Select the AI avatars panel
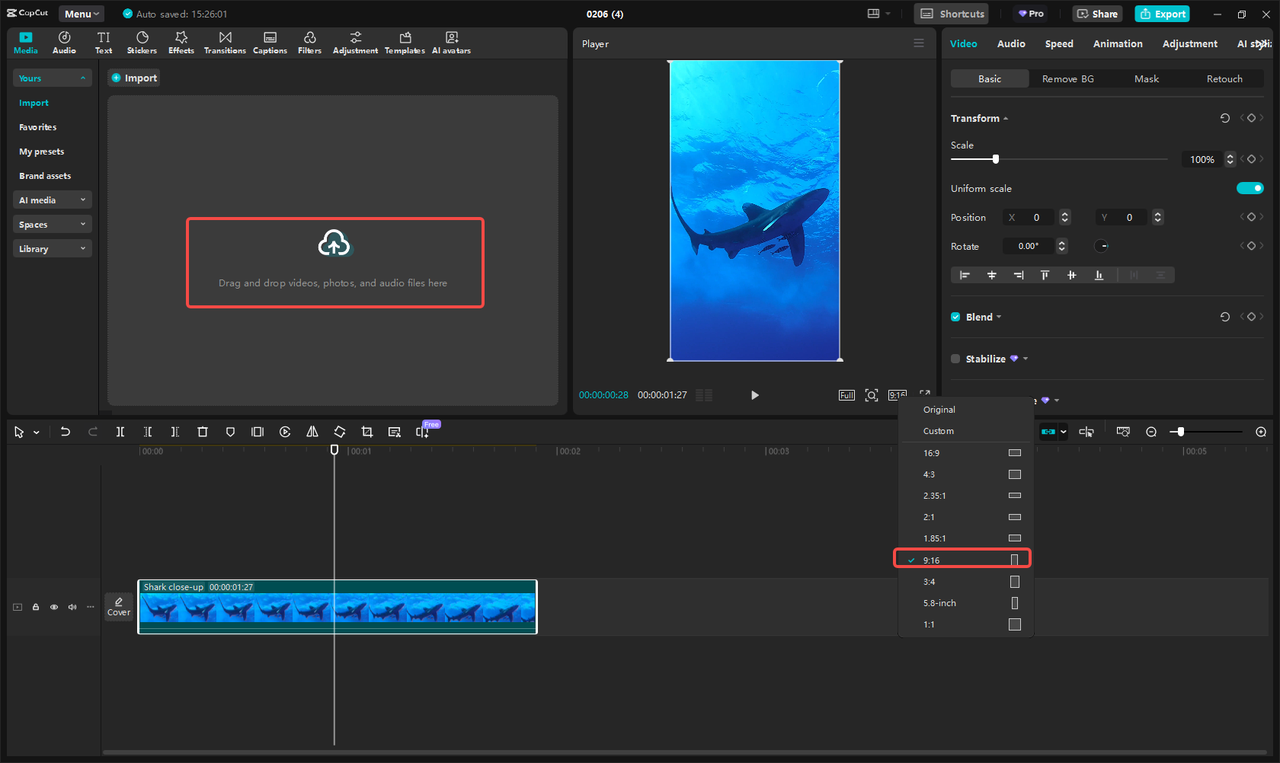The height and width of the screenshot is (763, 1280). [x=451, y=42]
